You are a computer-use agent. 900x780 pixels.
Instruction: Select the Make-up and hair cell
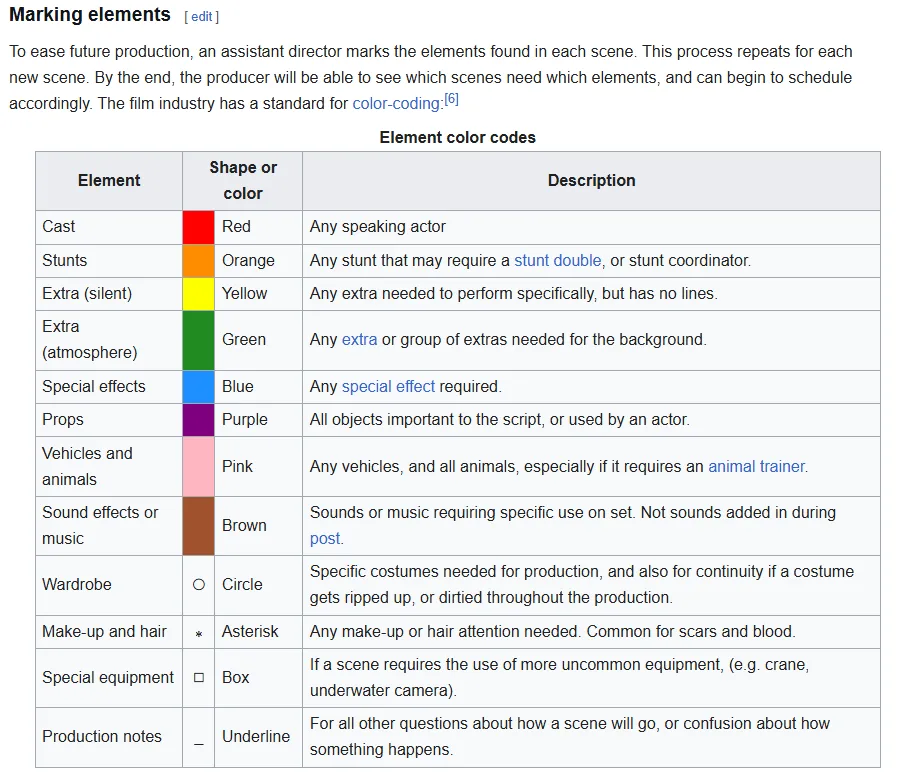pyautogui.click(x=109, y=632)
